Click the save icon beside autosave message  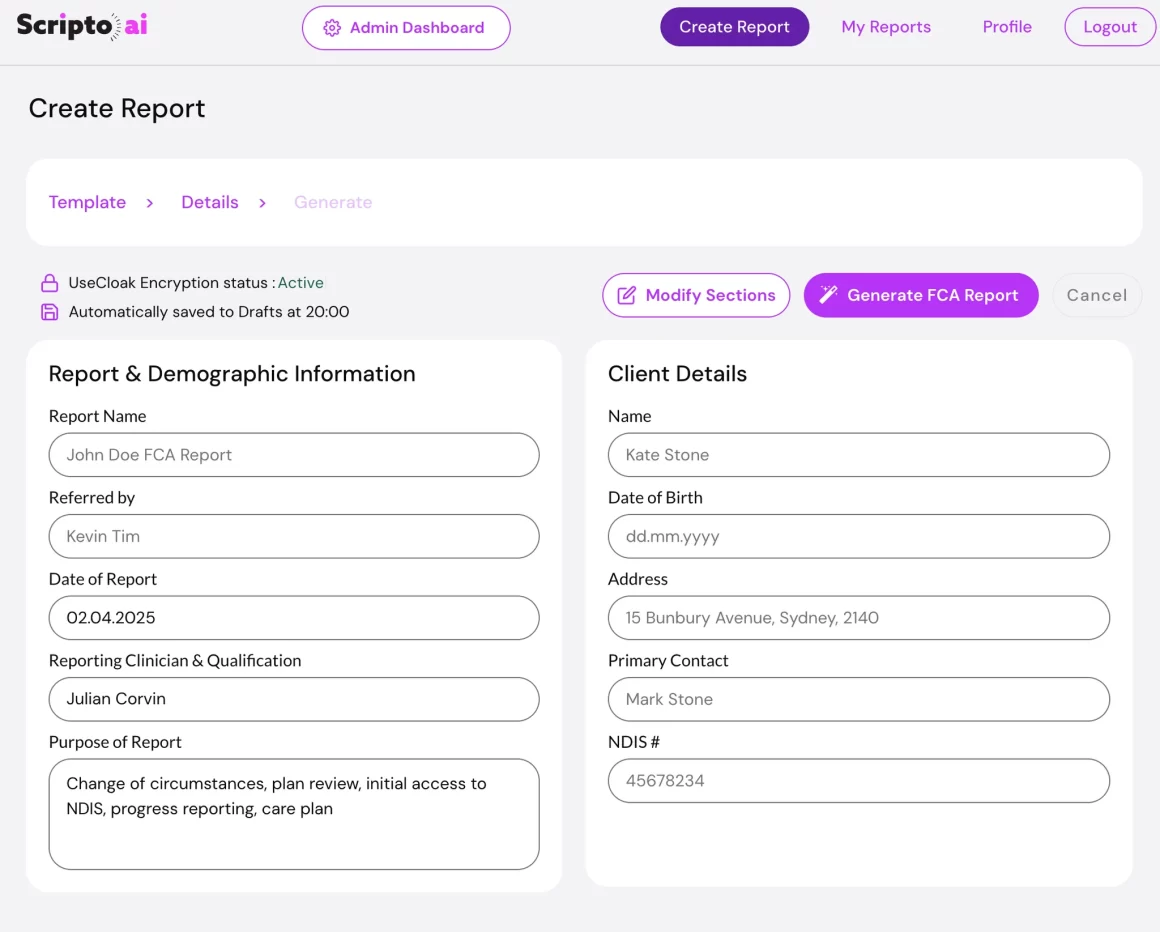pyautogui.click(x=49, y=312)
